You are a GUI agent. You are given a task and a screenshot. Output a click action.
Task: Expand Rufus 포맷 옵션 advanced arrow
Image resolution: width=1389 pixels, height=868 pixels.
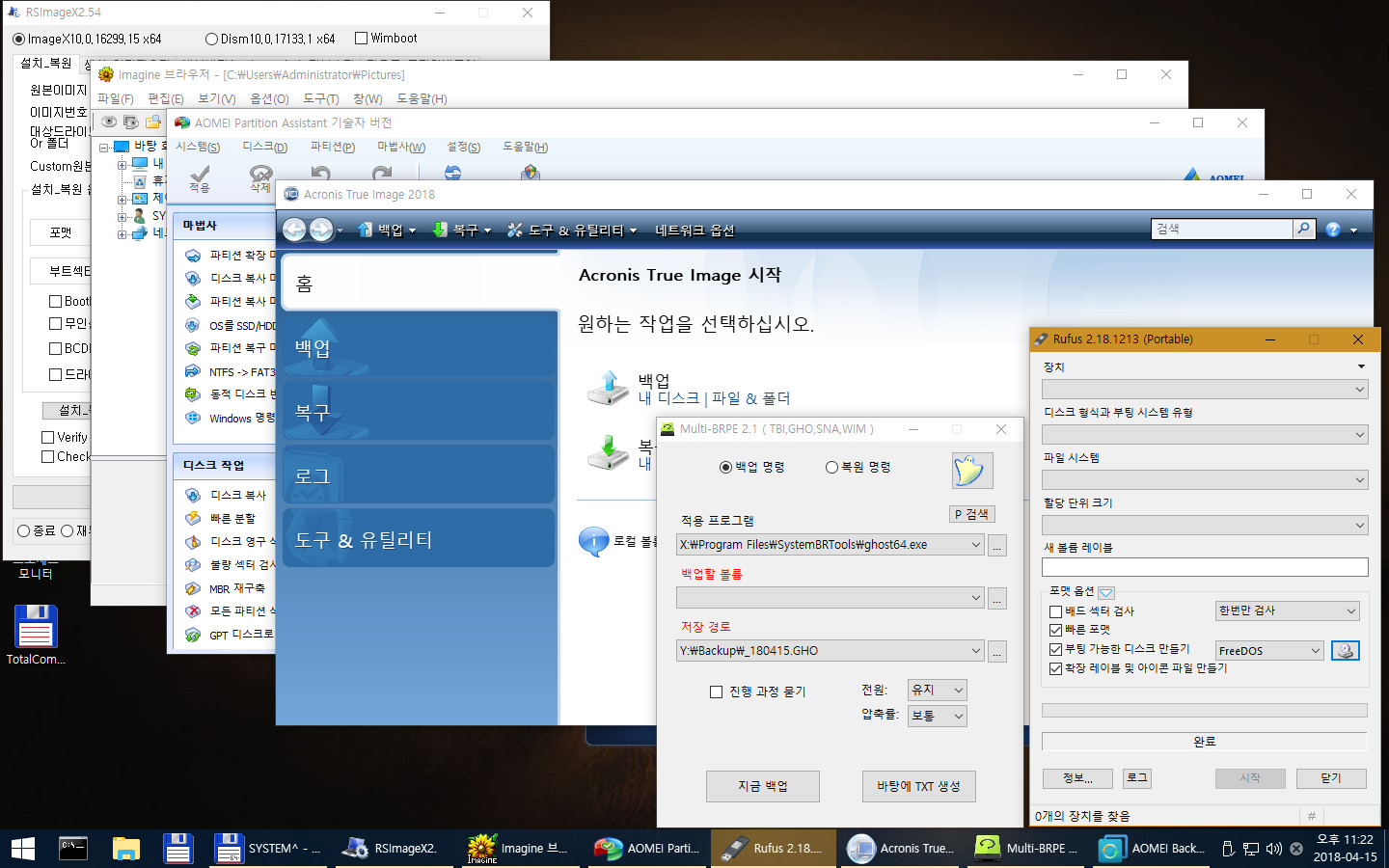1106,592
